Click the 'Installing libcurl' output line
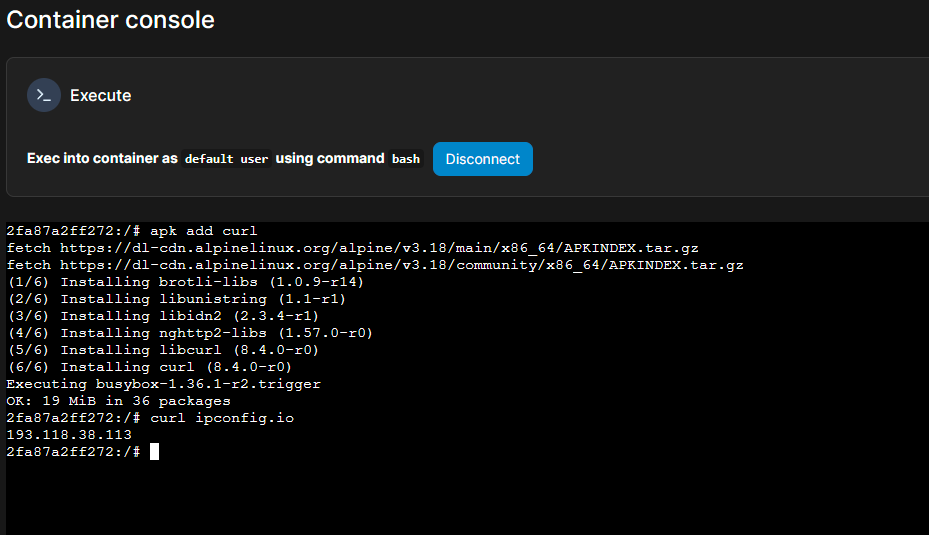The width and height of the screenshot is (929, 535). click(163, 350)
